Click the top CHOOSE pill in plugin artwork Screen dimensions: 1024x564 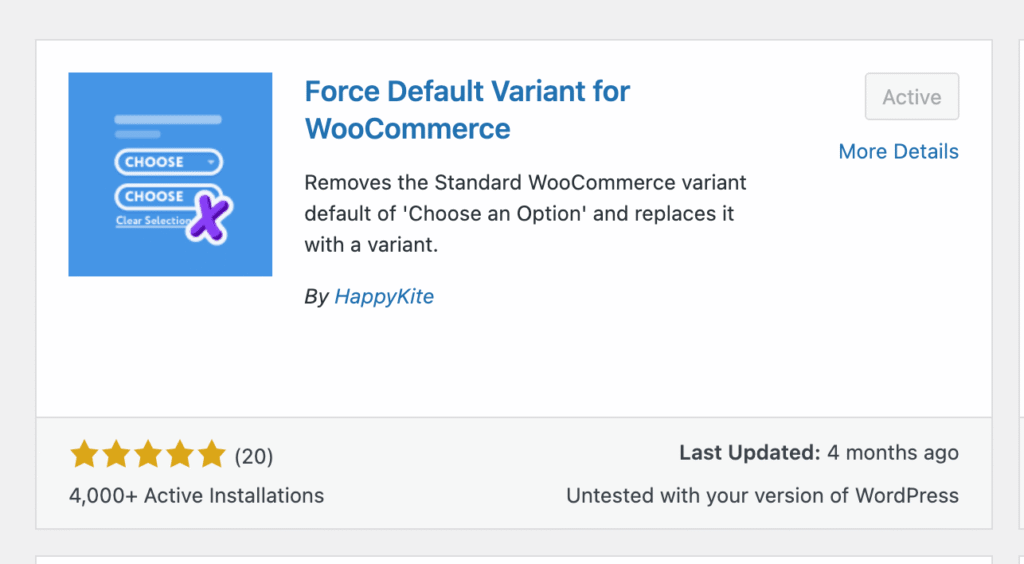pyautogui.click(x=168, y=162)
